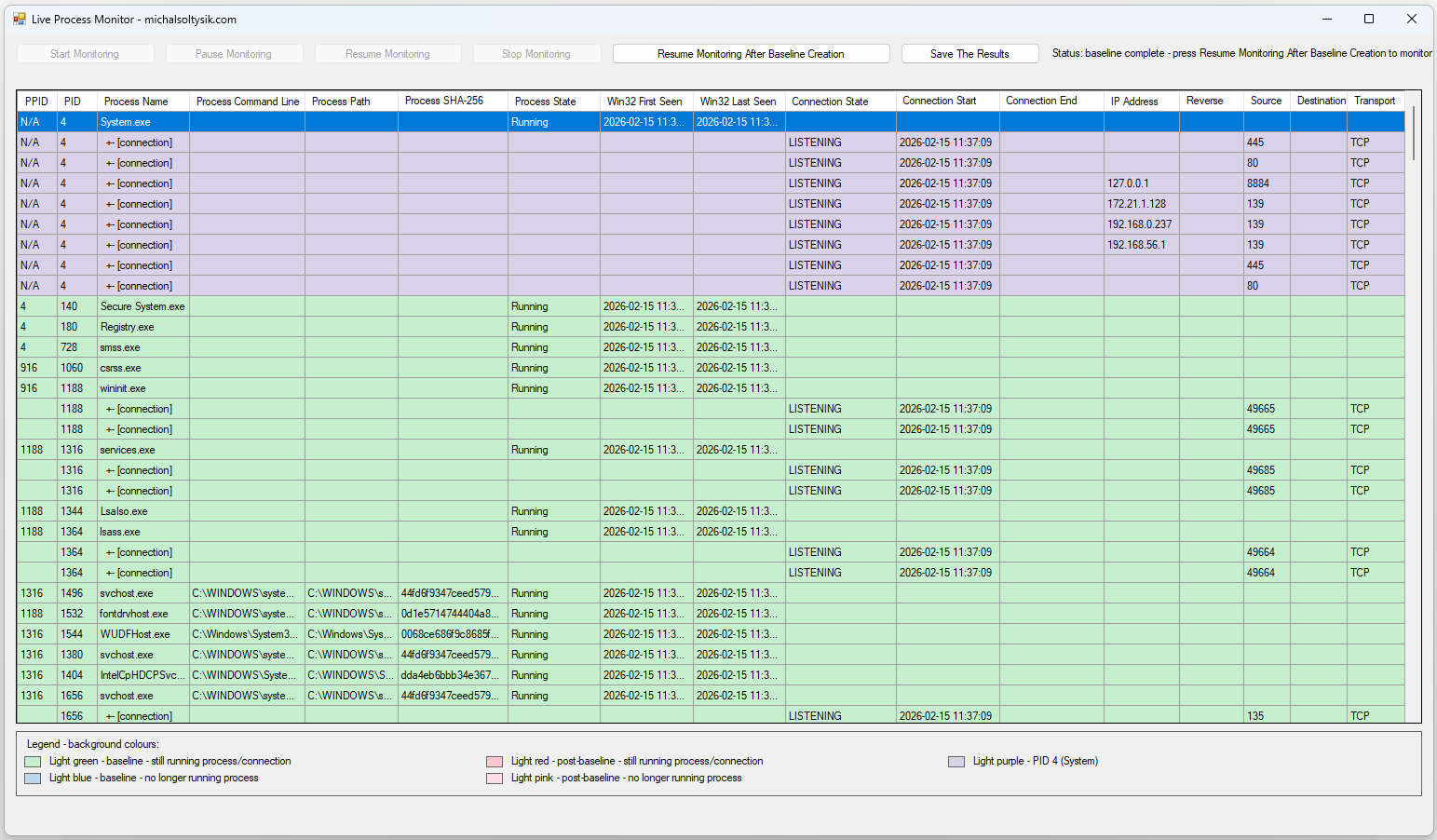Image resolution: width=1437 pixels, height=840 pixels.
Task: Click the light red legend swatch
Action: (x=495, y=762)
